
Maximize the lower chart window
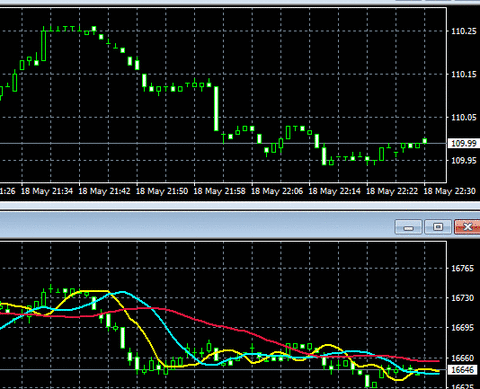coord(438,227)
